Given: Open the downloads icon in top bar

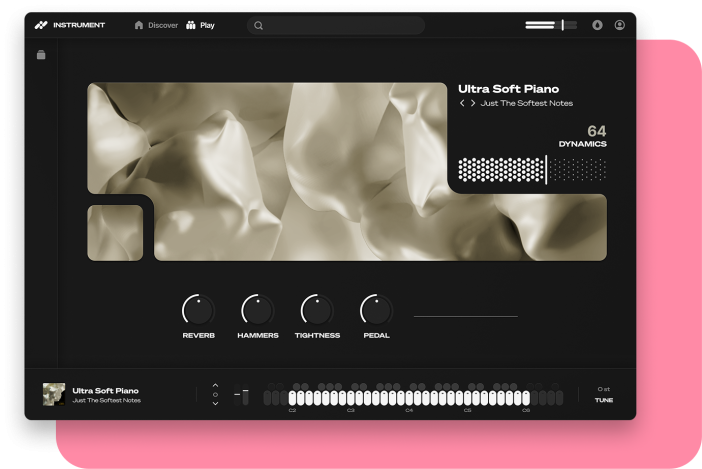Looking at the screenshot, I should click(597, 25).
